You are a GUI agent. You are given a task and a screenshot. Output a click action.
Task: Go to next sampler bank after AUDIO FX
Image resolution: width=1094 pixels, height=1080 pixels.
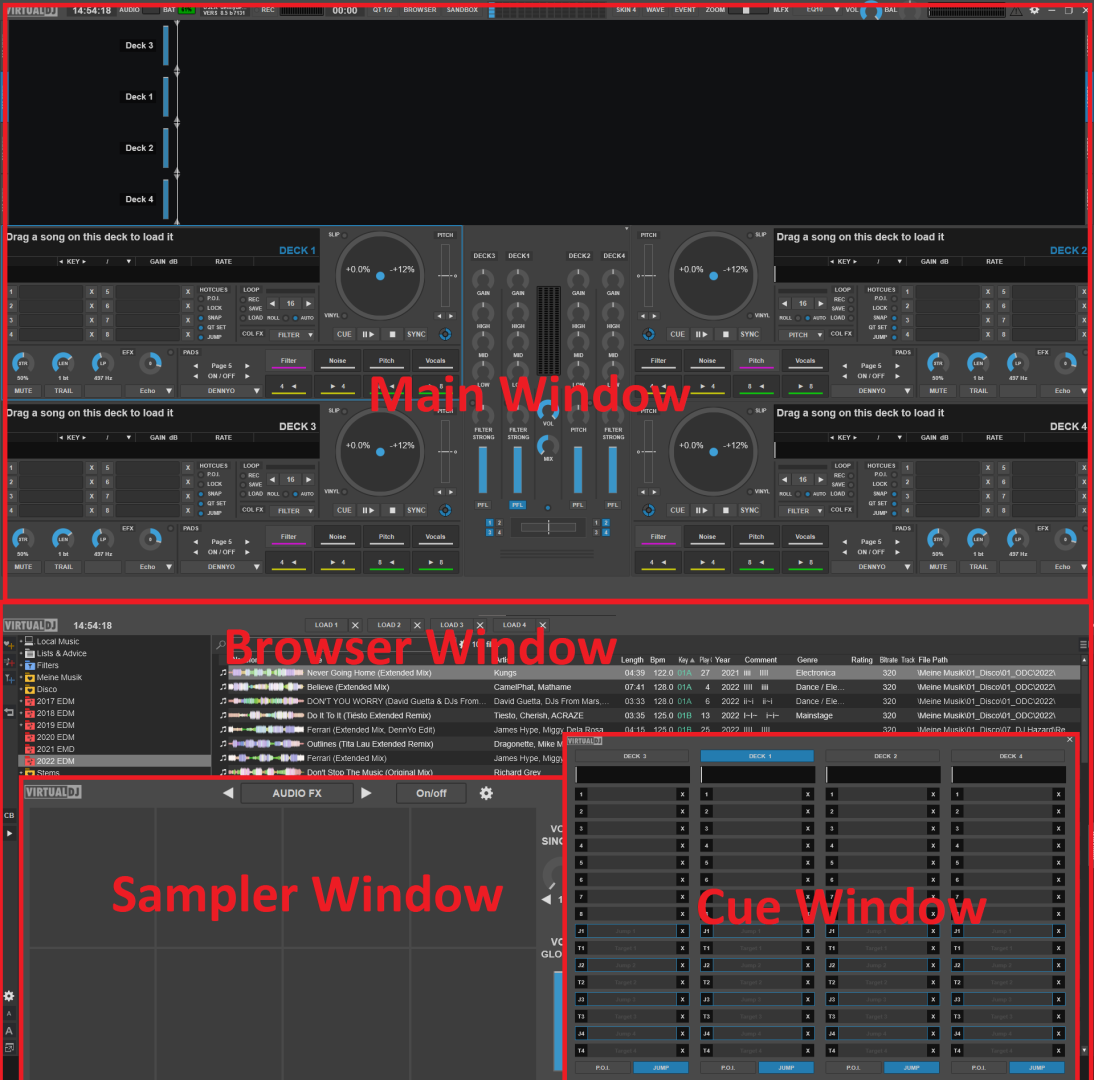pos(366,793)
